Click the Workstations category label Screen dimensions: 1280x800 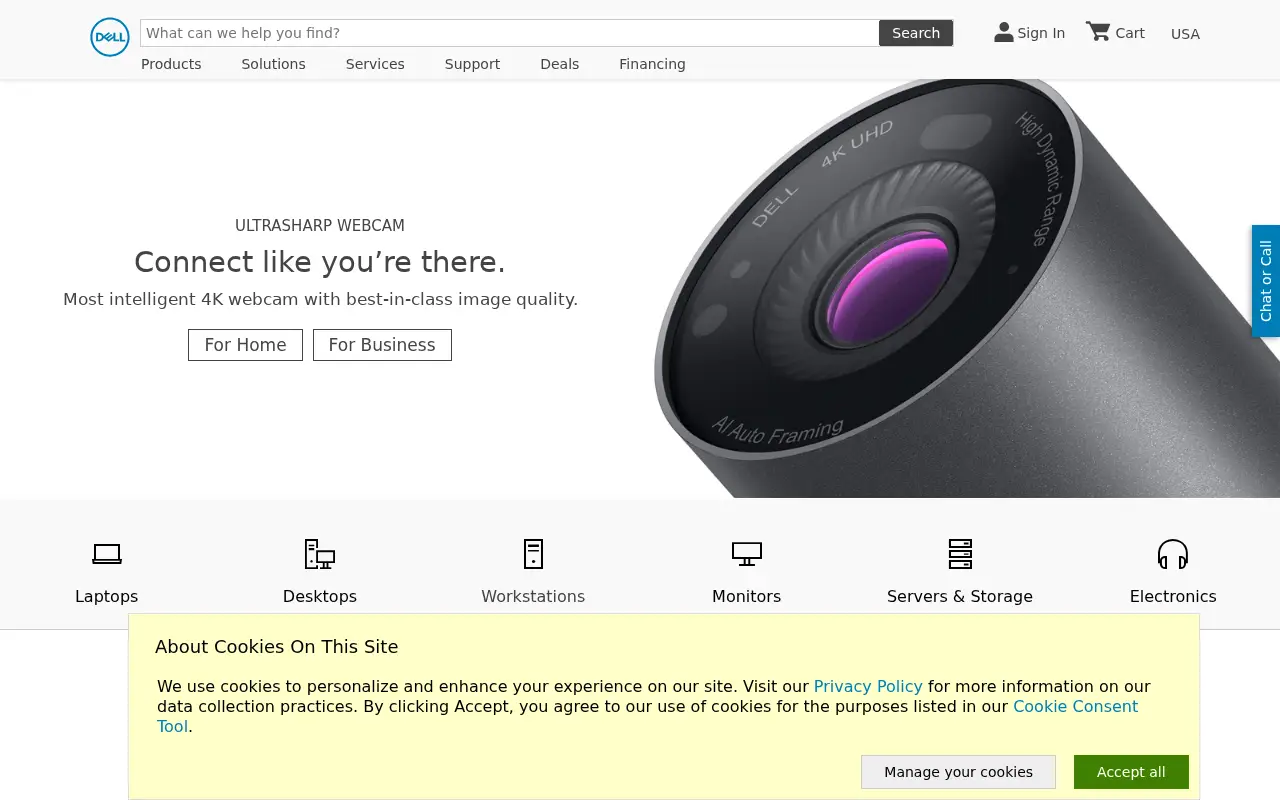coord(533,596)
